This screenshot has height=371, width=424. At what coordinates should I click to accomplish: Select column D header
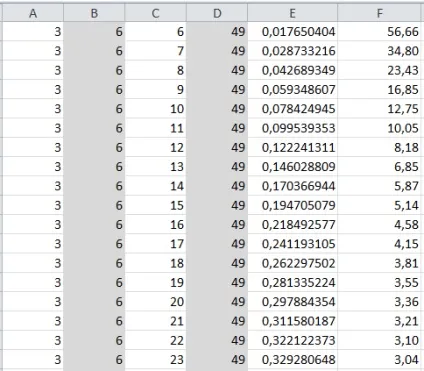click(217, 13)
